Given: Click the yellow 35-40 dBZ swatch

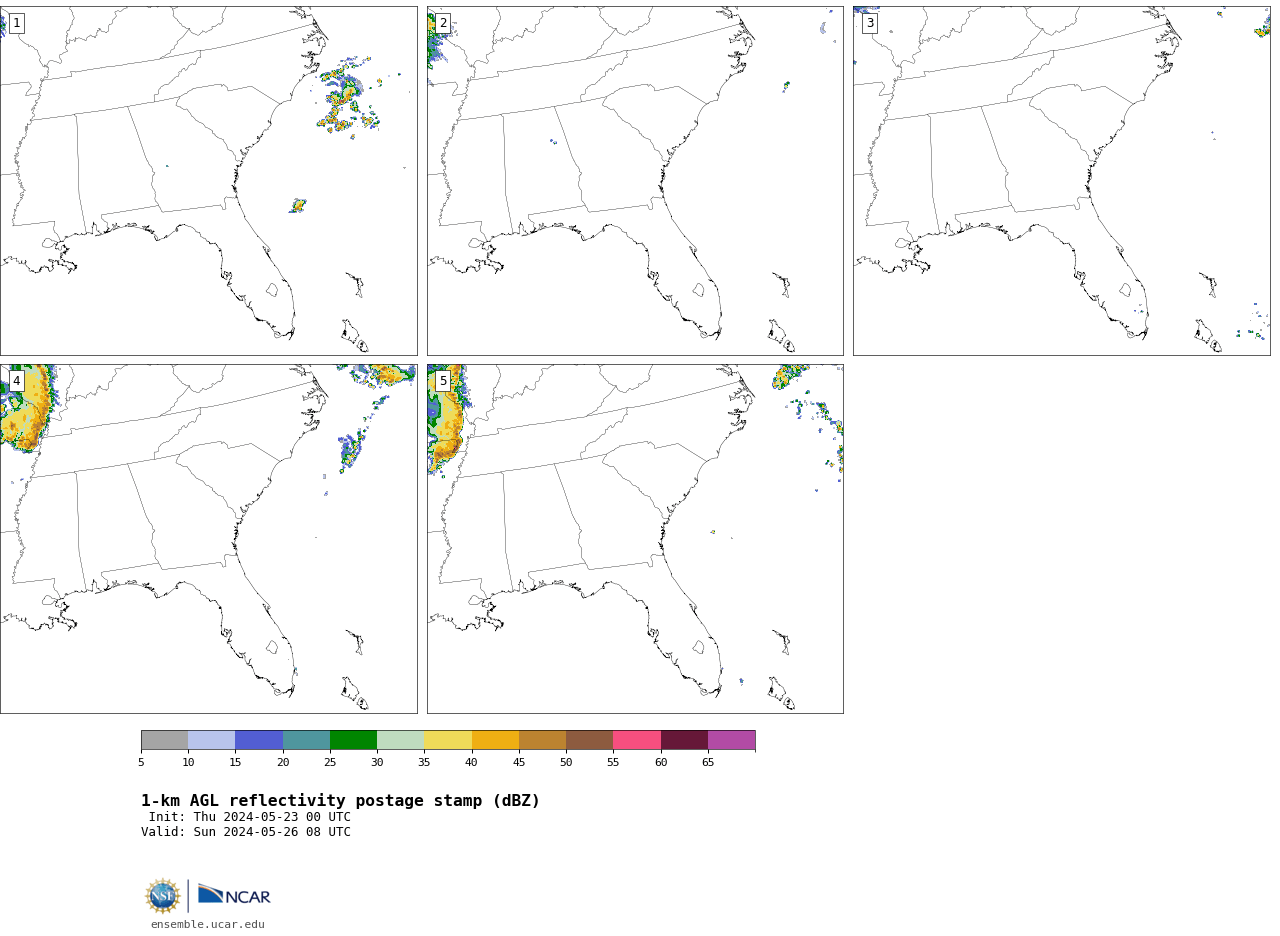Looking at the screenshot, I should click(448, 740).
